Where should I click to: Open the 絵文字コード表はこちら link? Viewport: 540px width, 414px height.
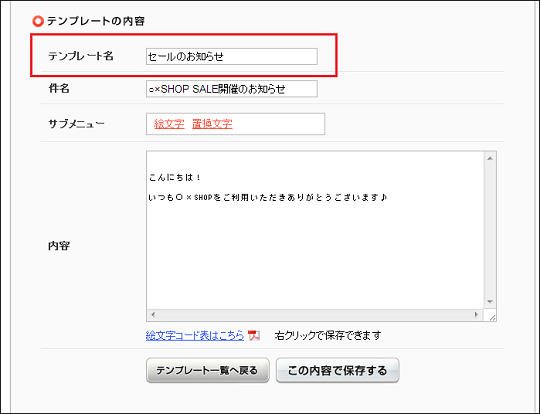(195, 335)
